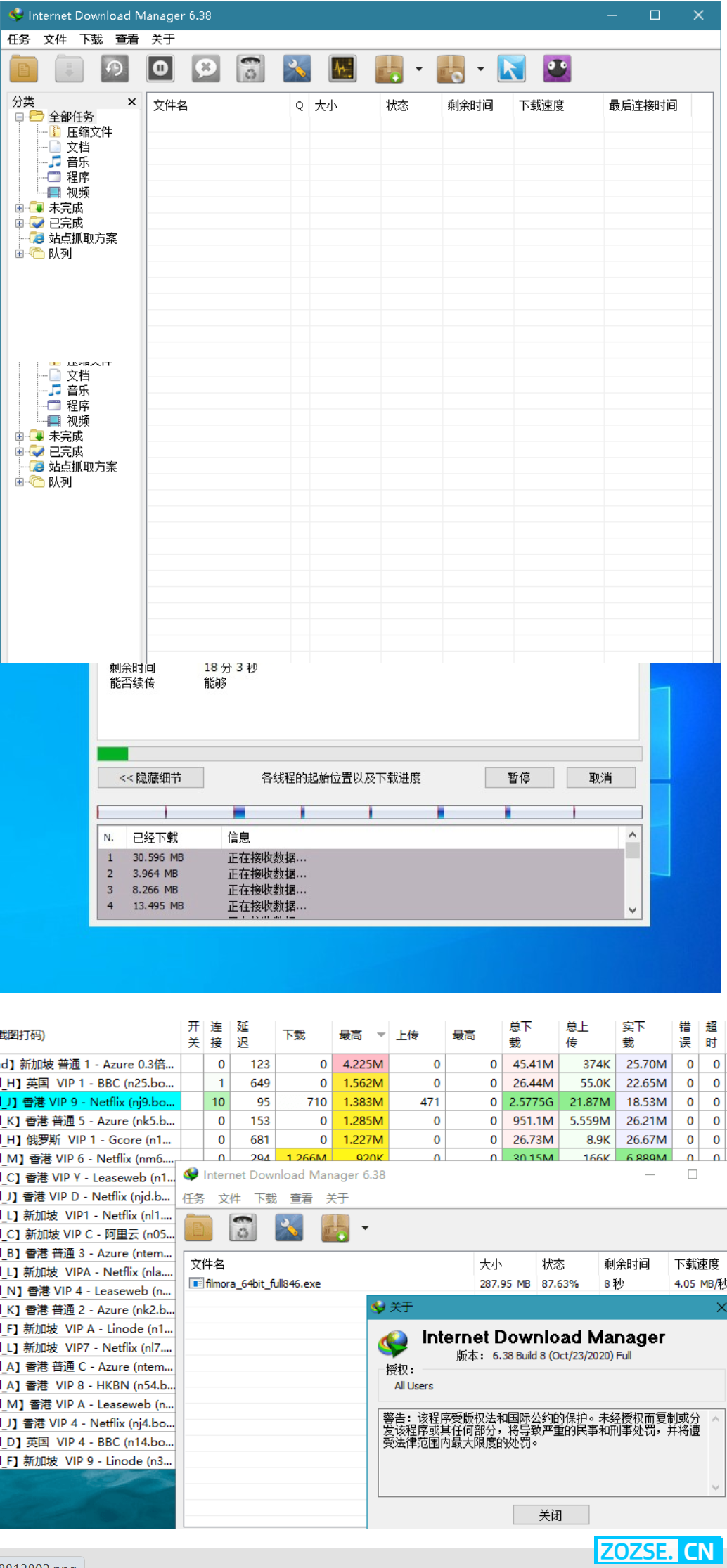Open the 查看 menu in the empty-list IDM window
Image resolution: width=727 pixels, height=1568 pixels.
click(x=127, y=39)
